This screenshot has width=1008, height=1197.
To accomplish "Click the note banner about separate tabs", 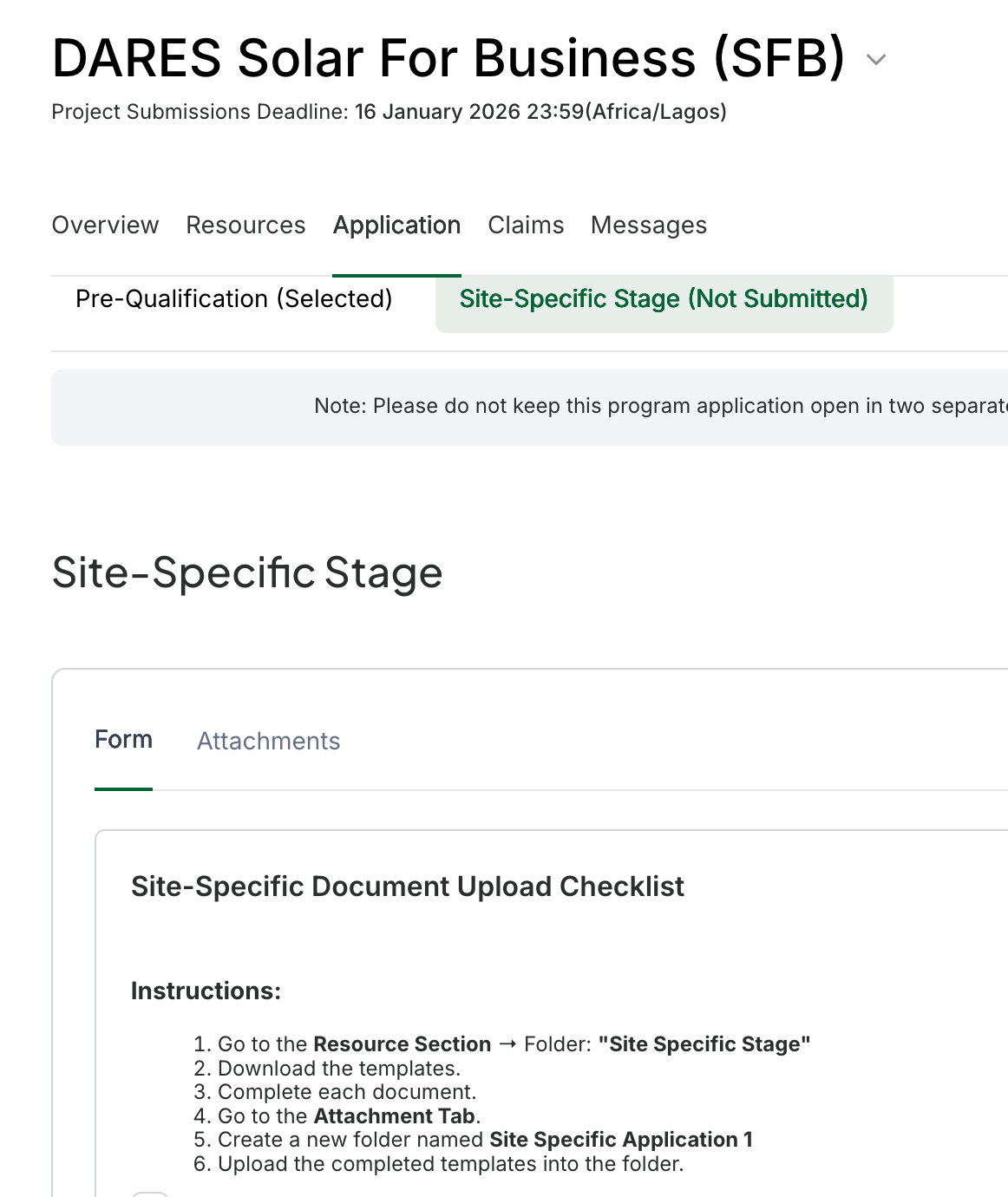I will [x=659, y=407].
